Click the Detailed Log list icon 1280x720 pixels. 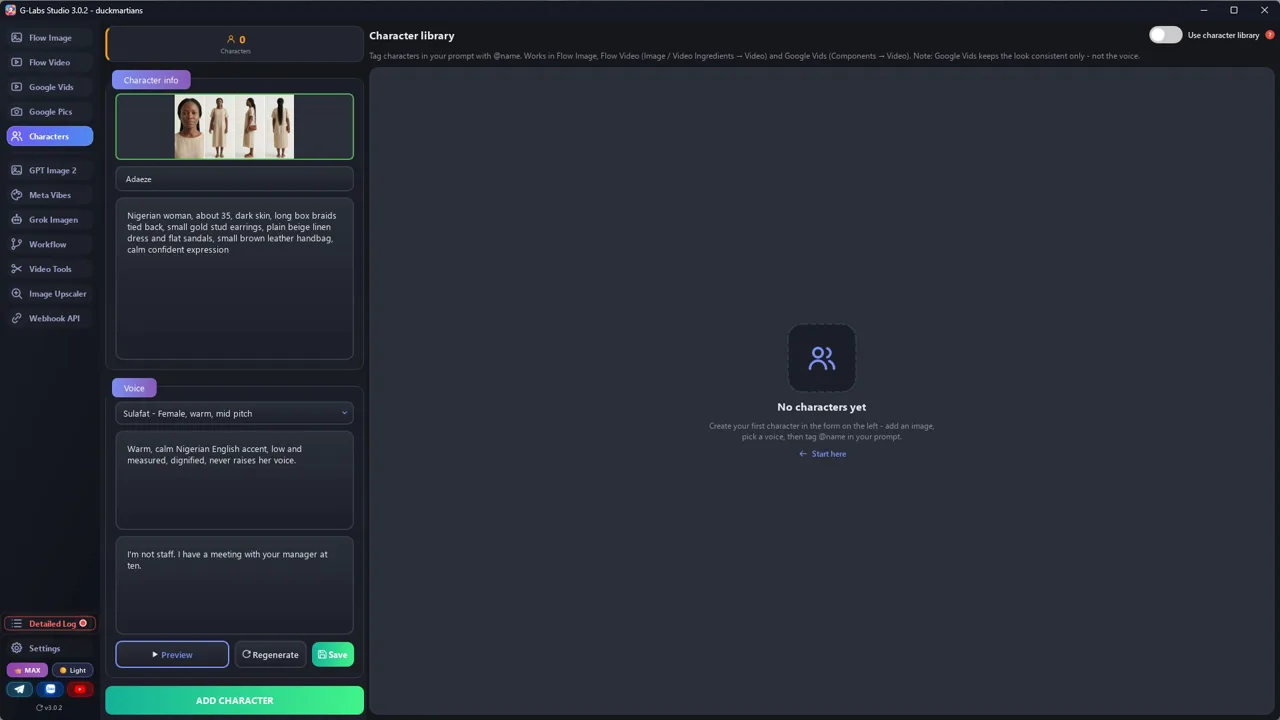click(16, 624)
